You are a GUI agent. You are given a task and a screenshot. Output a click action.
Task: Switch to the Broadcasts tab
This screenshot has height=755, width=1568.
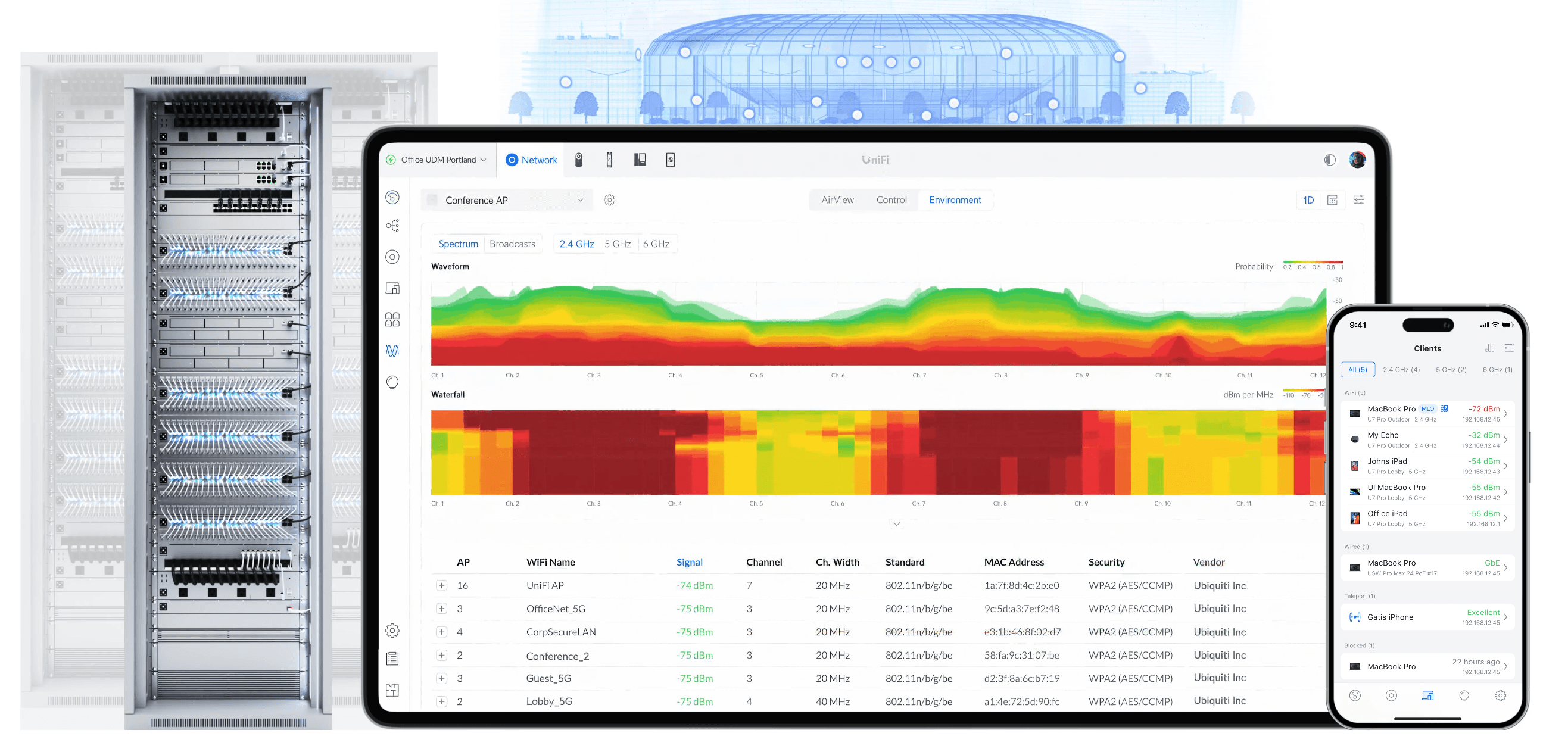click(x=512, y=244)
